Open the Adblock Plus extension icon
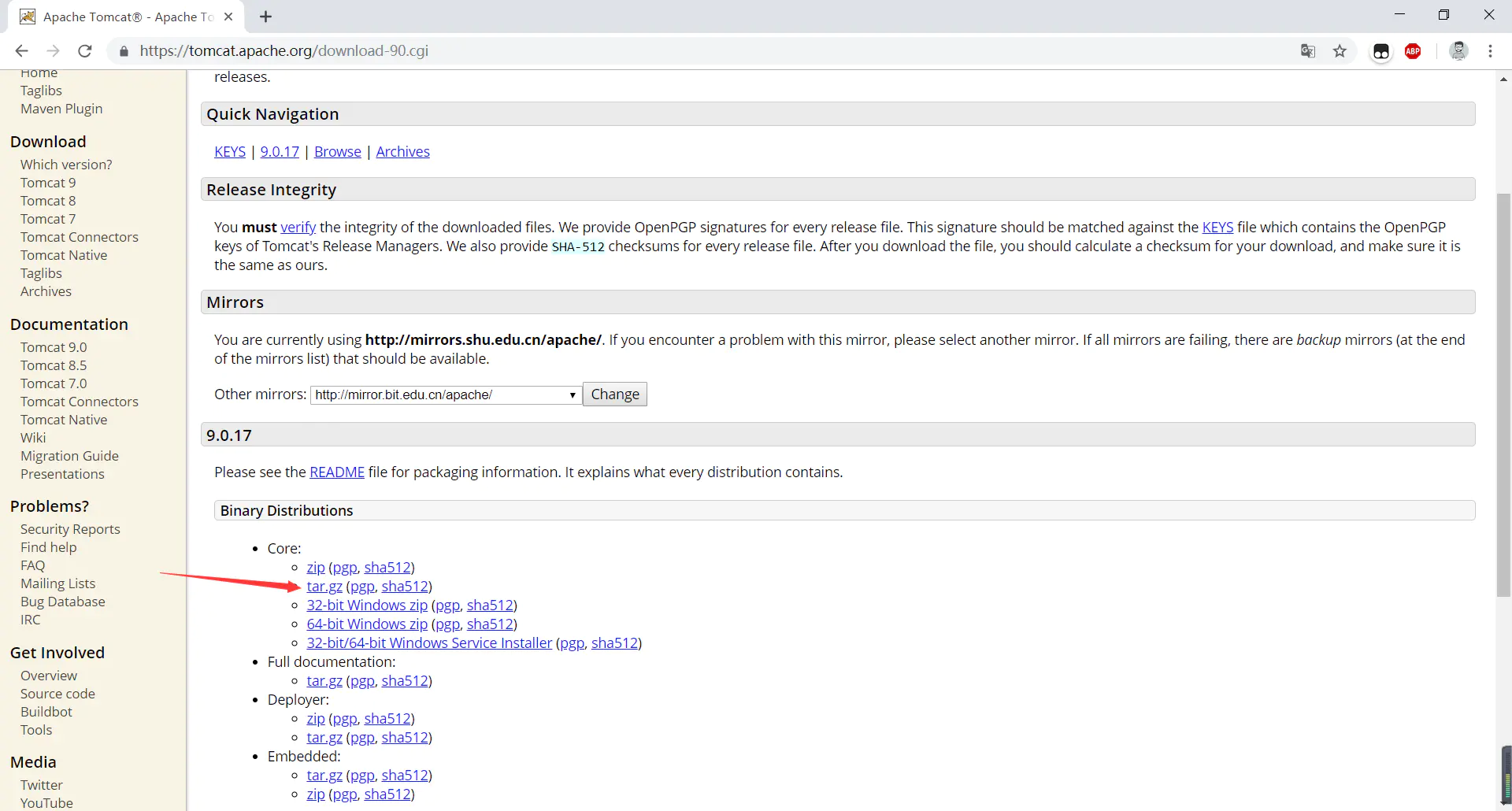1512x811 pixels. [1413, 51]
